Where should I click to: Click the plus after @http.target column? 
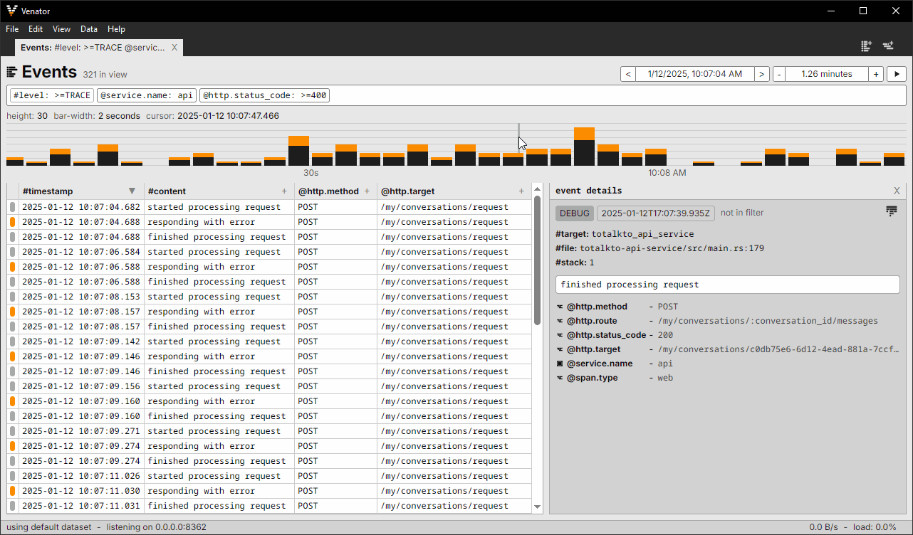[520, 191]
